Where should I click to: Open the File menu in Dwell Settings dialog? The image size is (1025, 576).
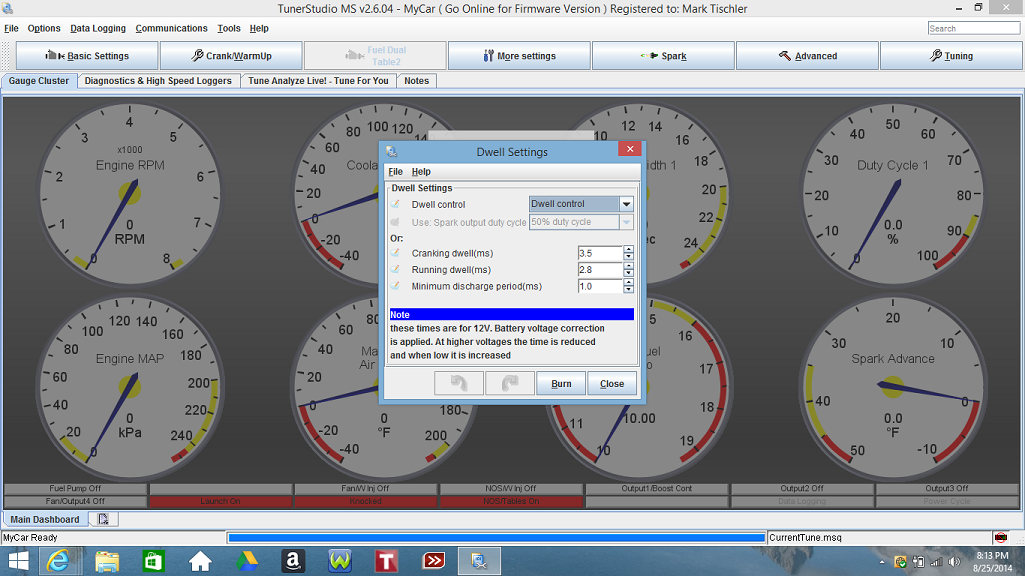tap(395, 171)
